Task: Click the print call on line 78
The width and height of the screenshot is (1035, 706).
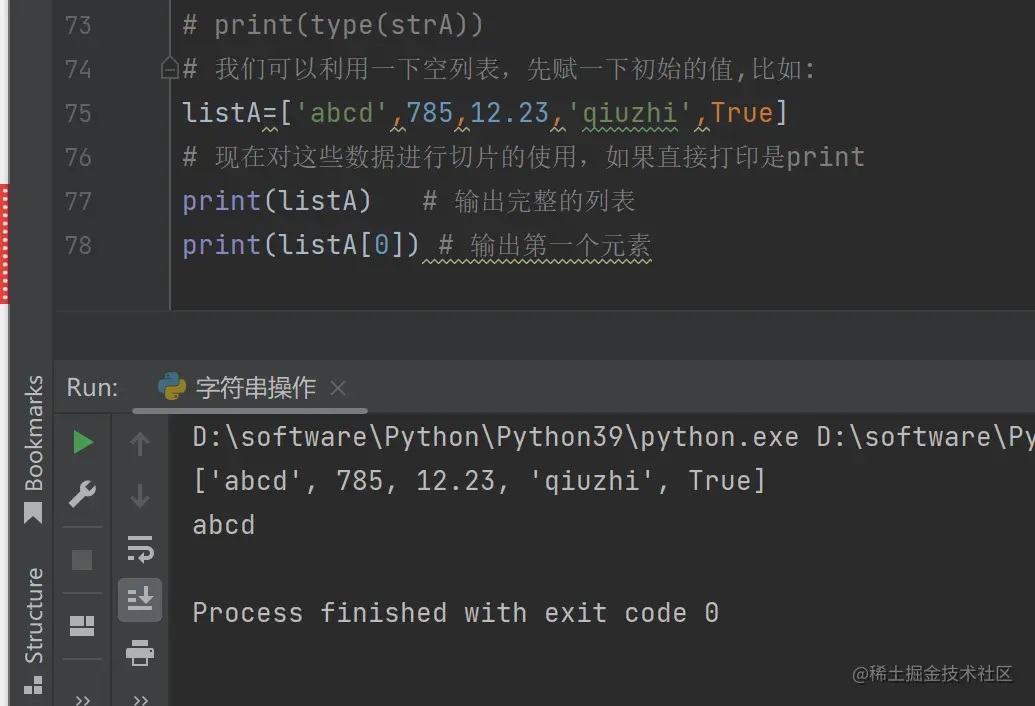Action: point(220,245)
